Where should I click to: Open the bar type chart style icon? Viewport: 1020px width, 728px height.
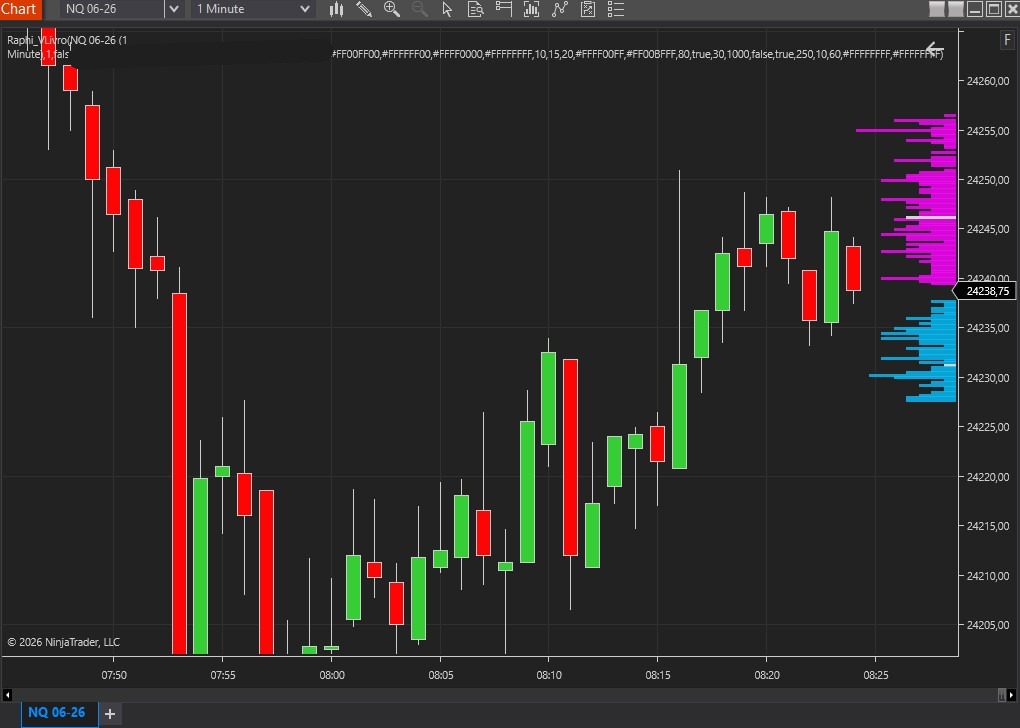click(337, 9)
